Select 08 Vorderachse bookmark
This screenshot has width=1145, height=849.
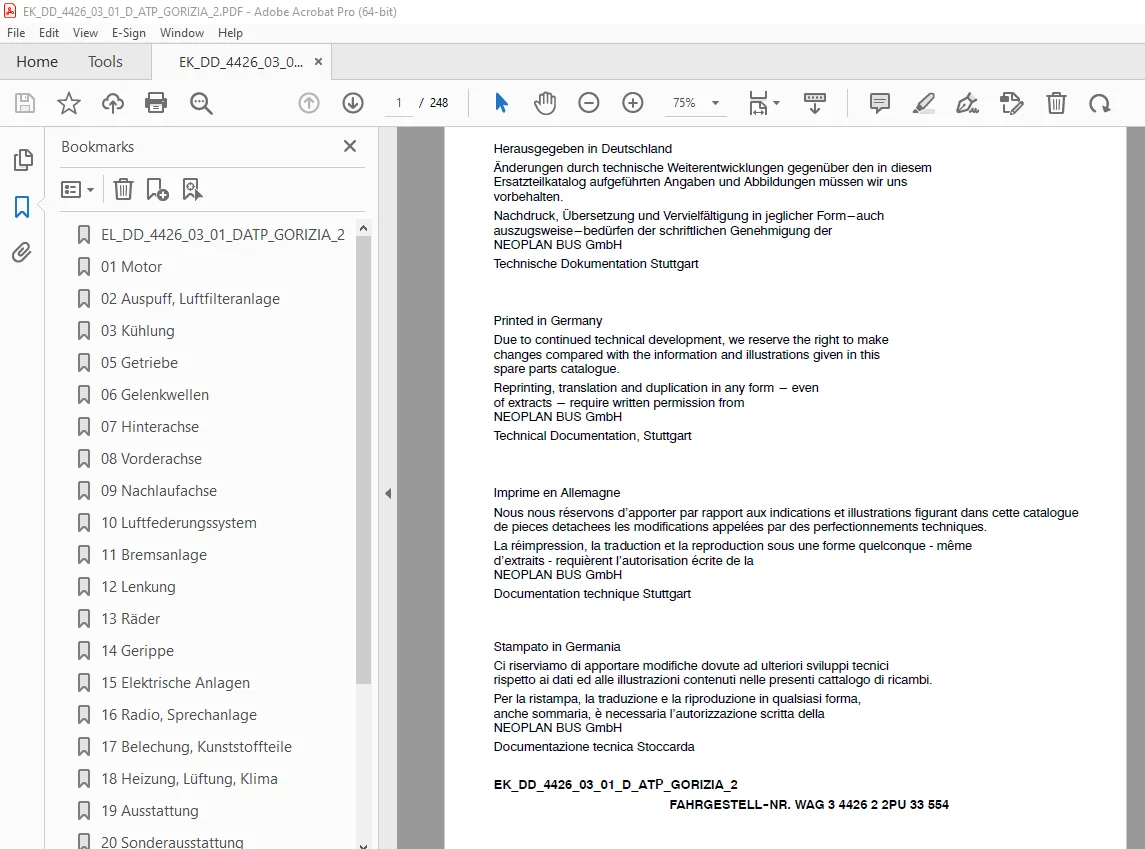click(151, 459)
